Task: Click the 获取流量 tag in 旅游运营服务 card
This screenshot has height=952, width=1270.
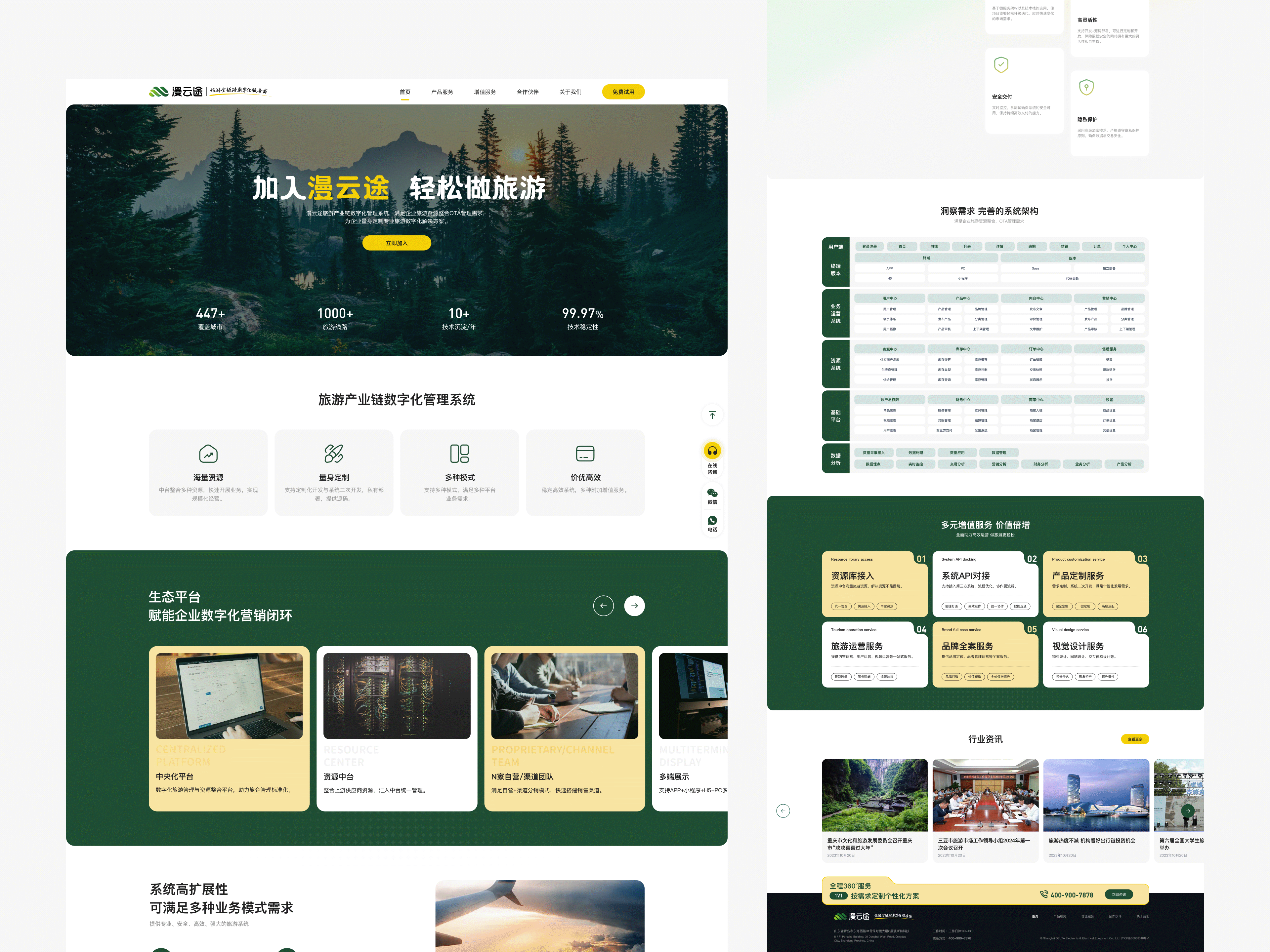Action: [840, 677]
